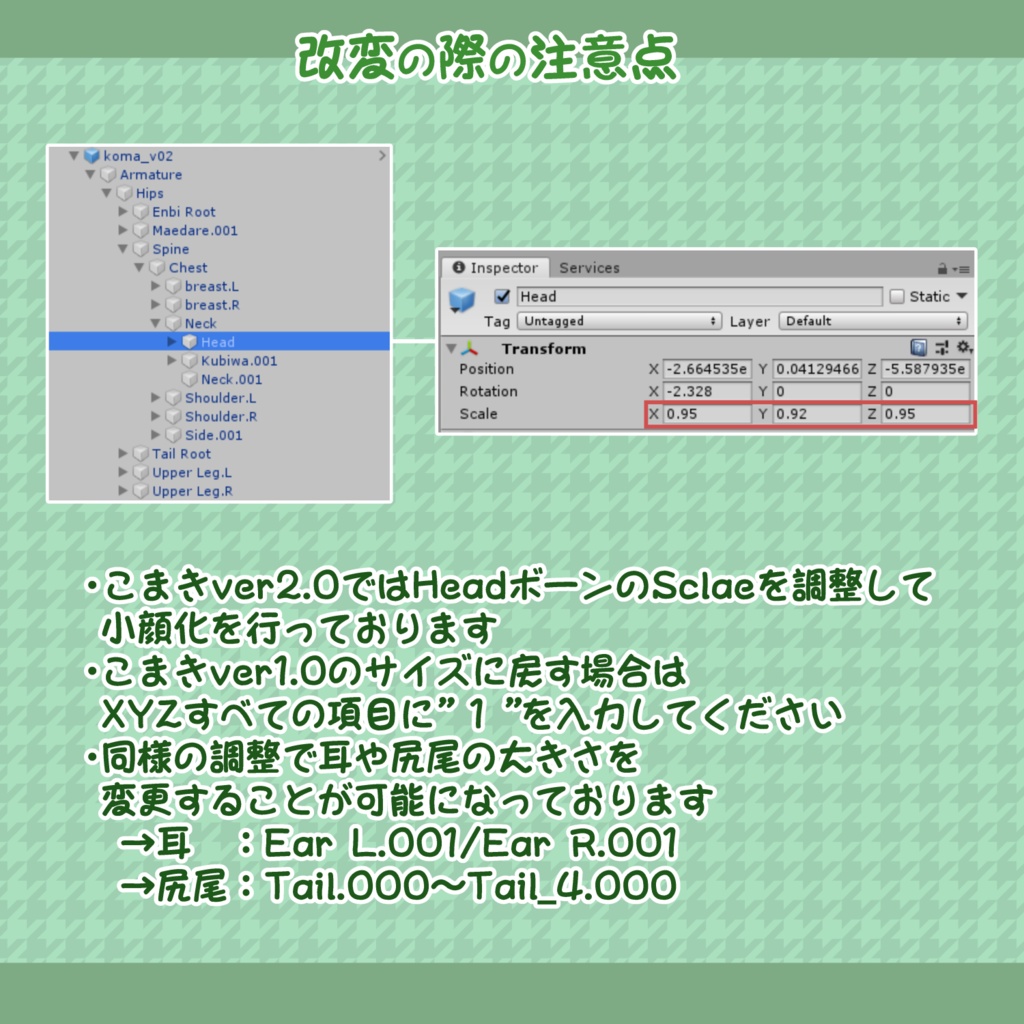Open the Transform help reference icon
This screenshot has width=1024, height=1024.
[918, 347]
